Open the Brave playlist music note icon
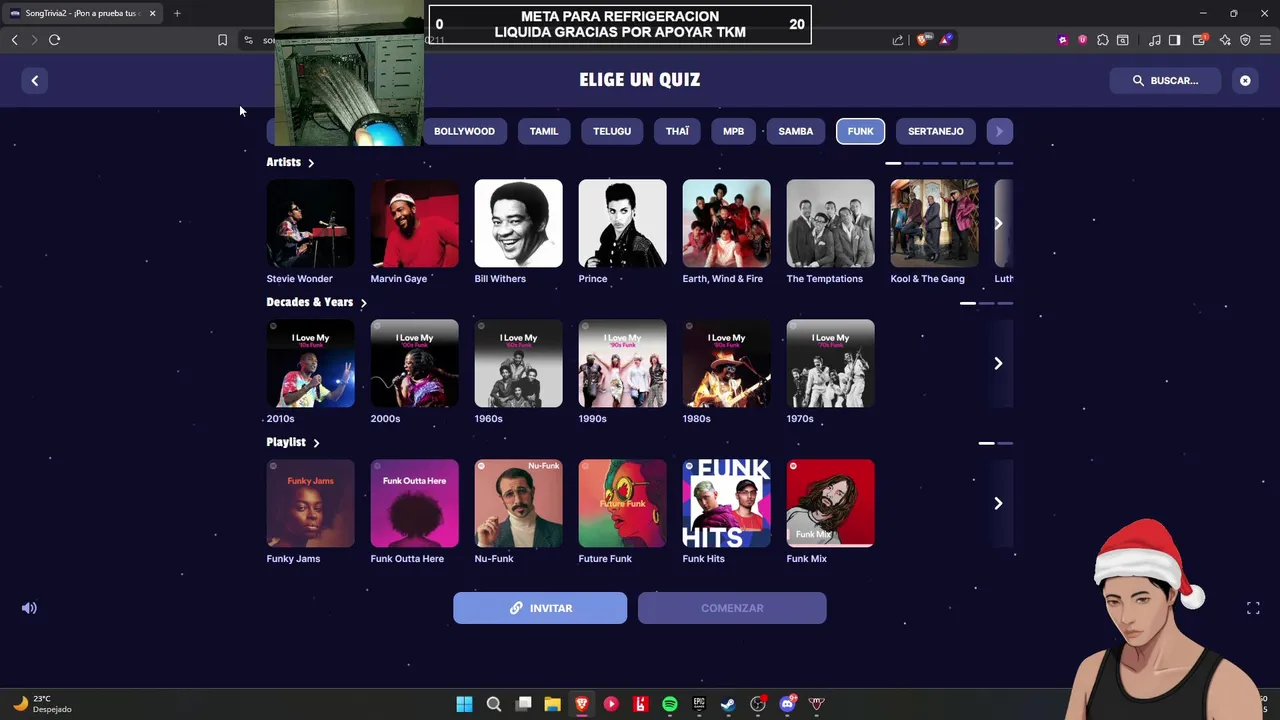 click(x=1155, y=40)
